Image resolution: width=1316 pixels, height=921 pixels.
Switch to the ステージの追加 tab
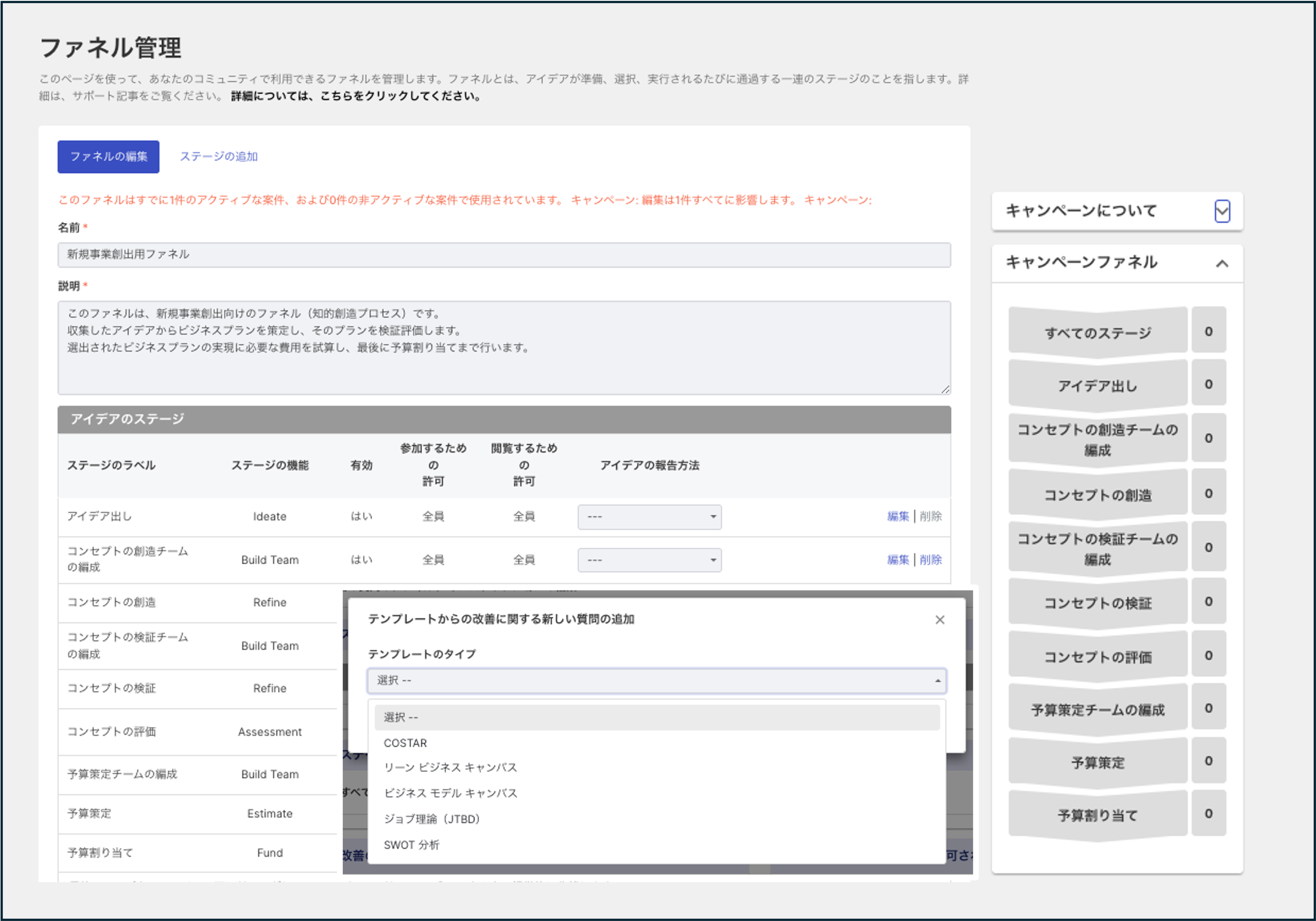219,156
